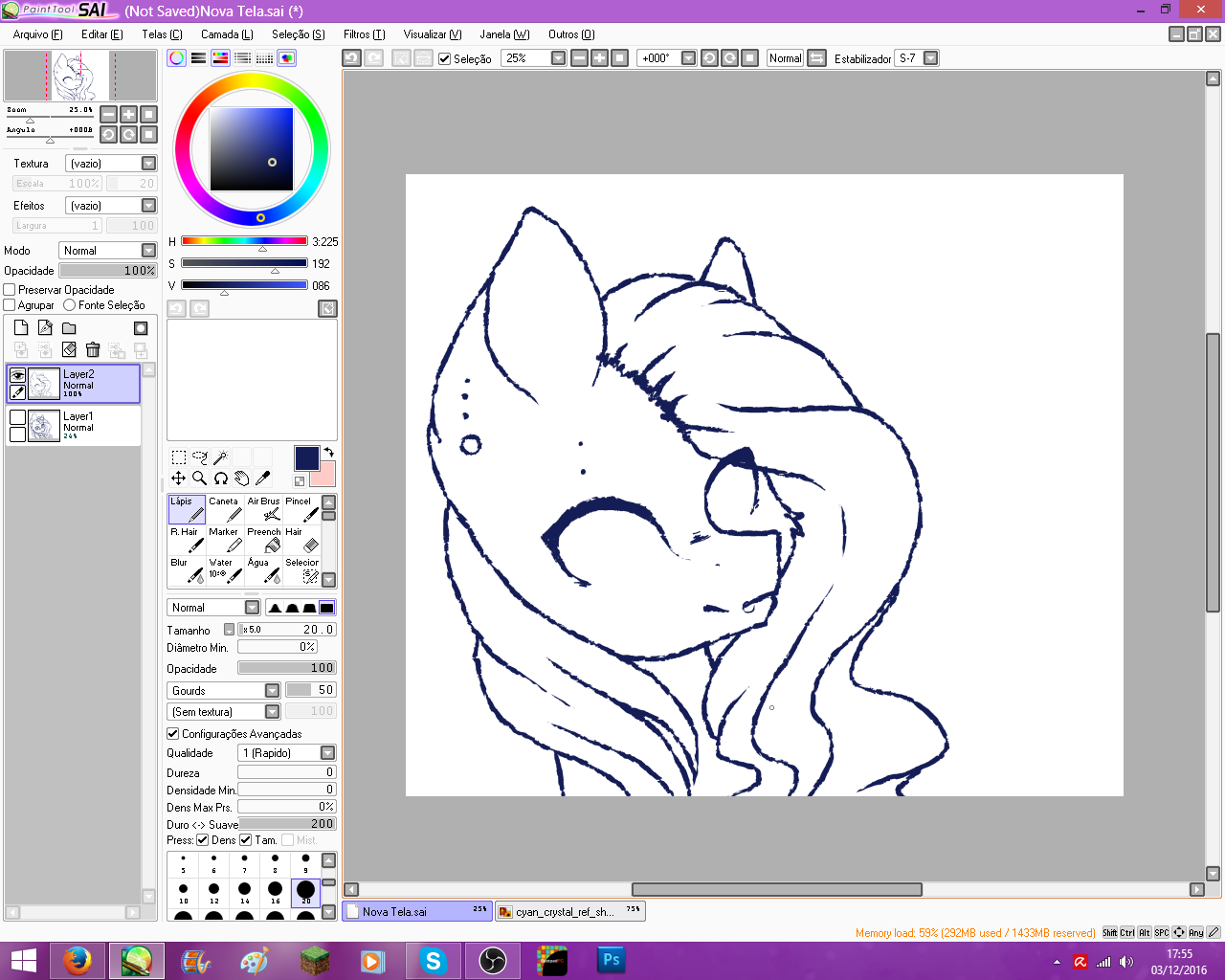Swap foreground and background colors
1225x980 pixels.
click(x=328, y=453)
